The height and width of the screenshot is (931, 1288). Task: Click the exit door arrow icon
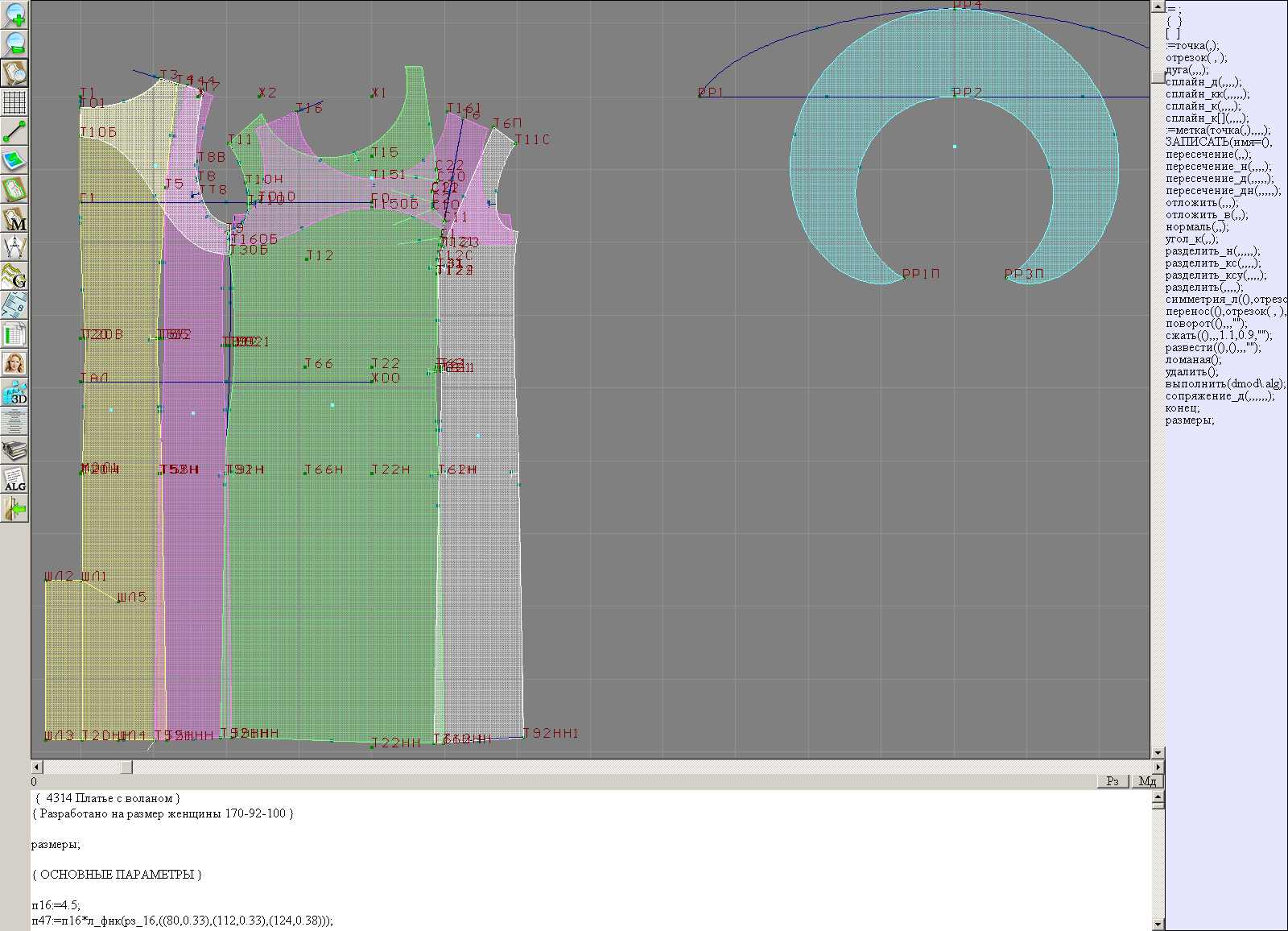tap(14, 508)
